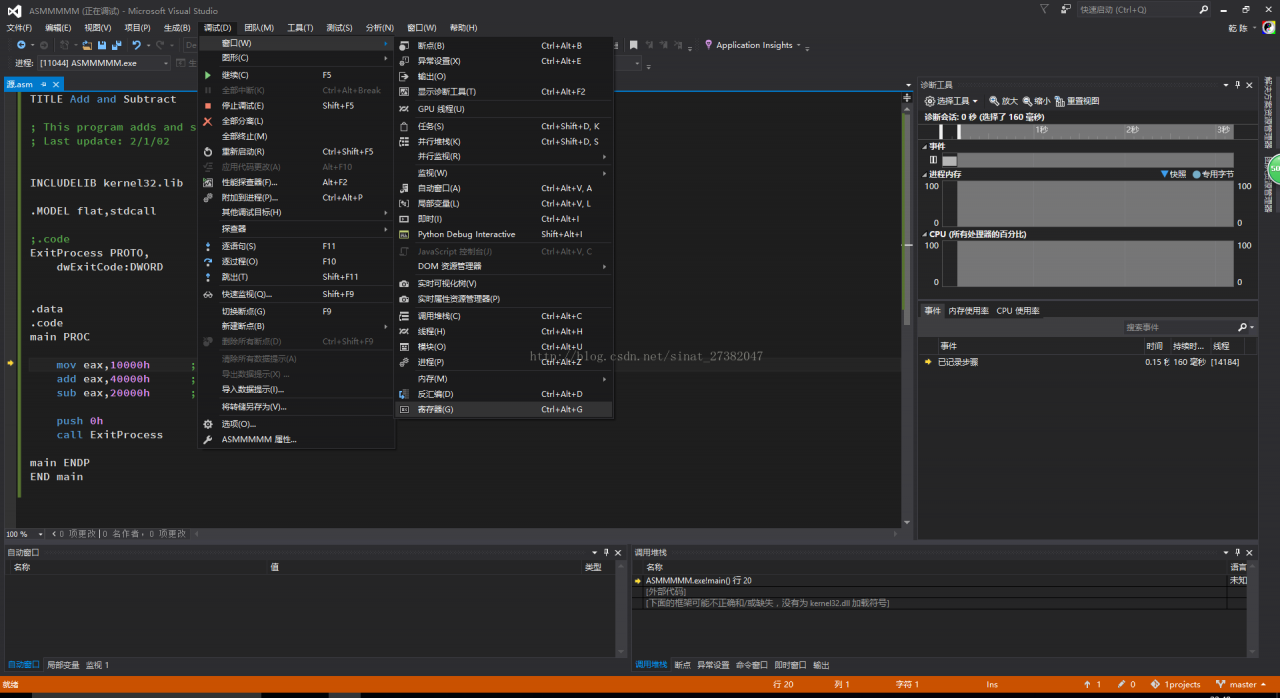Screen dimensions: 1280x698
Task: Click the 选项(O) gear icon
Action: point(208,424)
